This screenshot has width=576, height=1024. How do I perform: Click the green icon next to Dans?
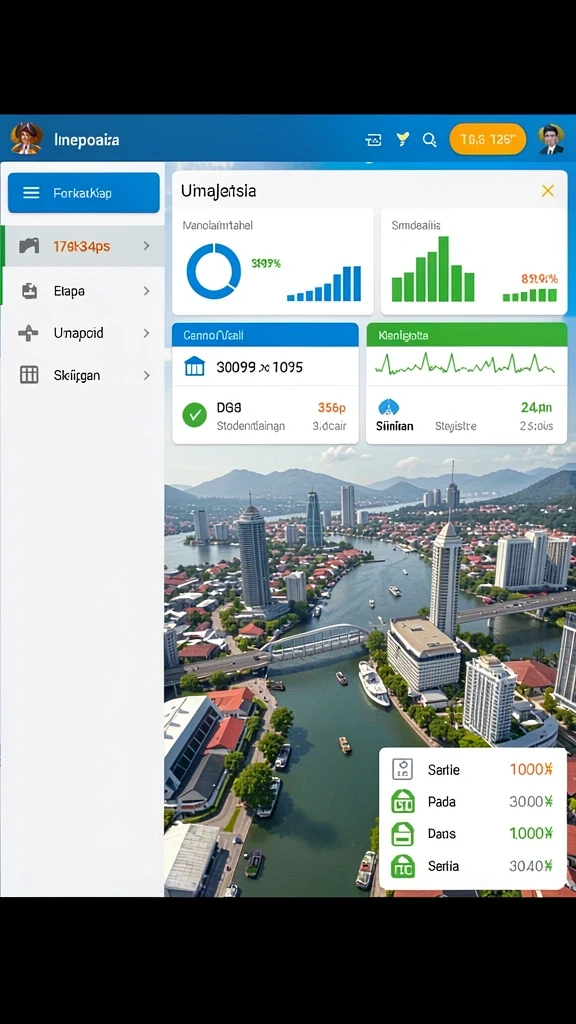point(402,833)
